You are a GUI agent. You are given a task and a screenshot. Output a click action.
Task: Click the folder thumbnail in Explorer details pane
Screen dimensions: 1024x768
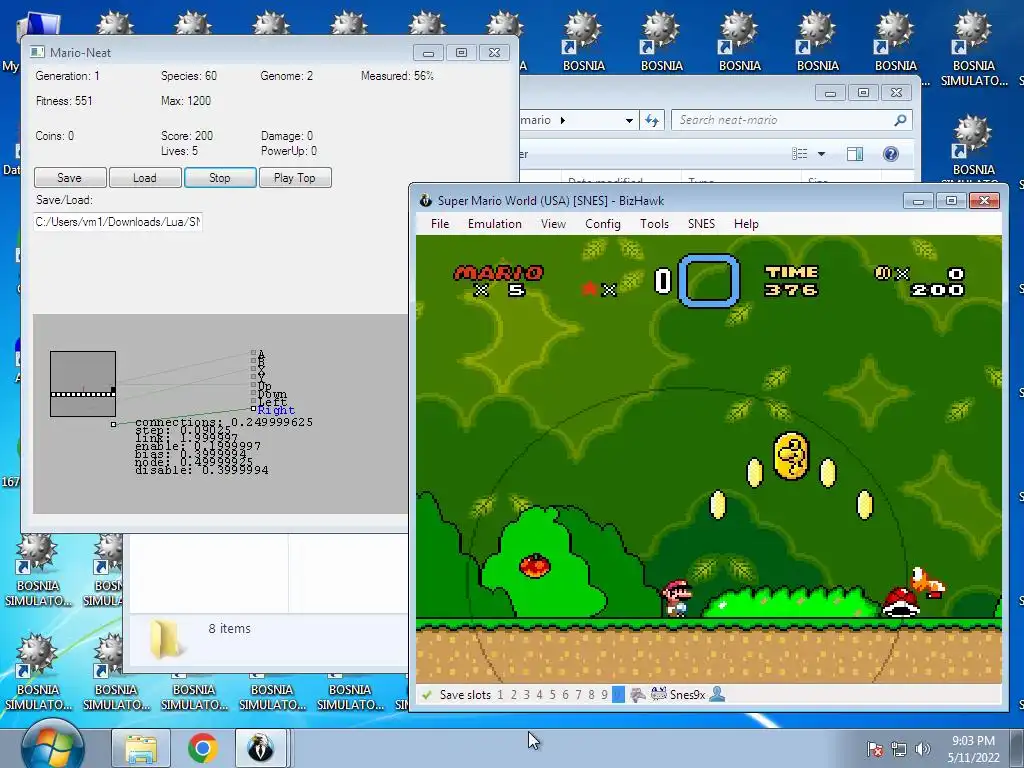pos(167,638)
